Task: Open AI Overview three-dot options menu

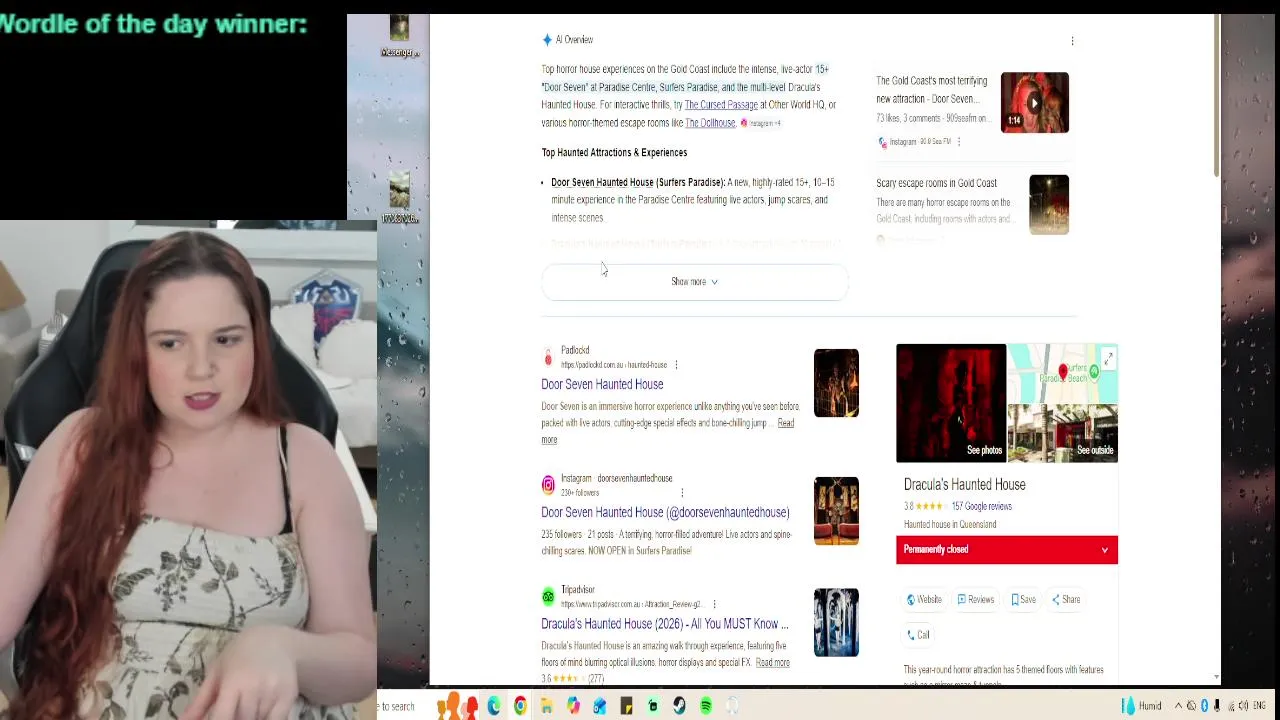Action: [1072, 41]
